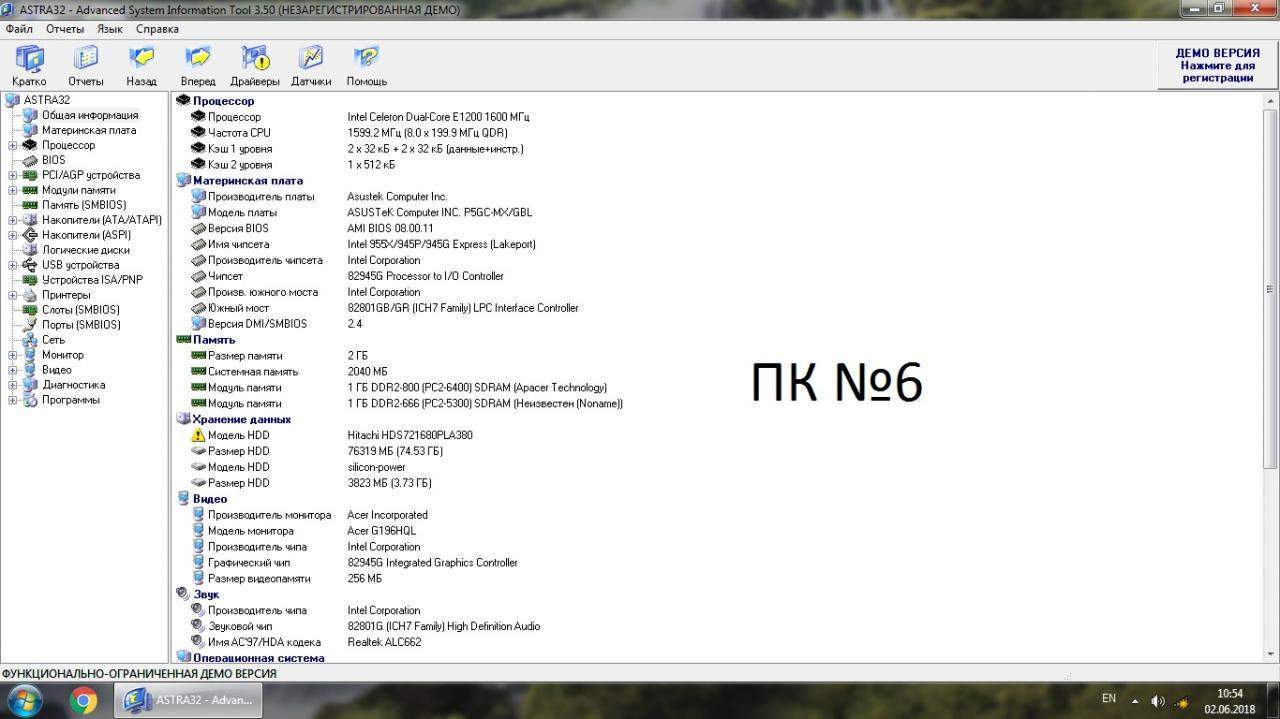Click the warning icon beside Модель HDD

[x=198, y=435]
